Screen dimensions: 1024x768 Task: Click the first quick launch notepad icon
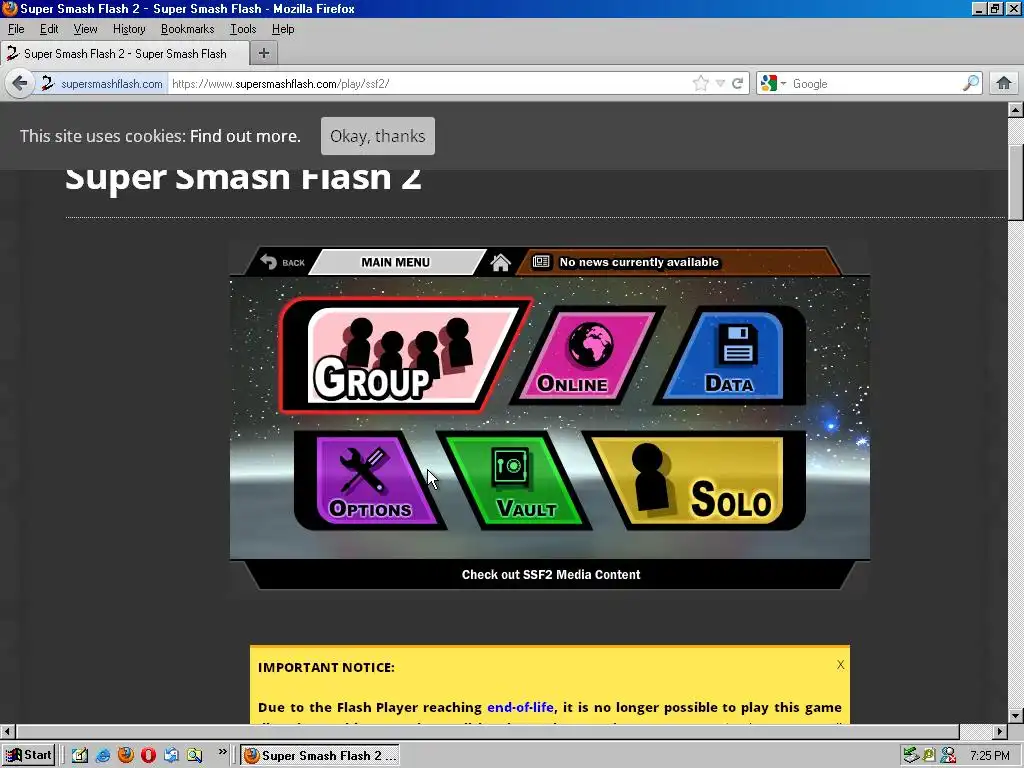(80, 756)
